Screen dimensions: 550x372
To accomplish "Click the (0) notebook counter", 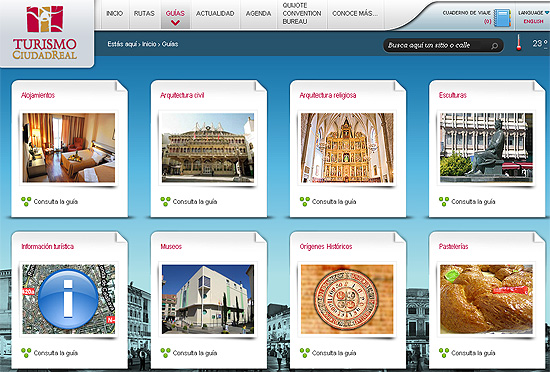I will (487, 22).
